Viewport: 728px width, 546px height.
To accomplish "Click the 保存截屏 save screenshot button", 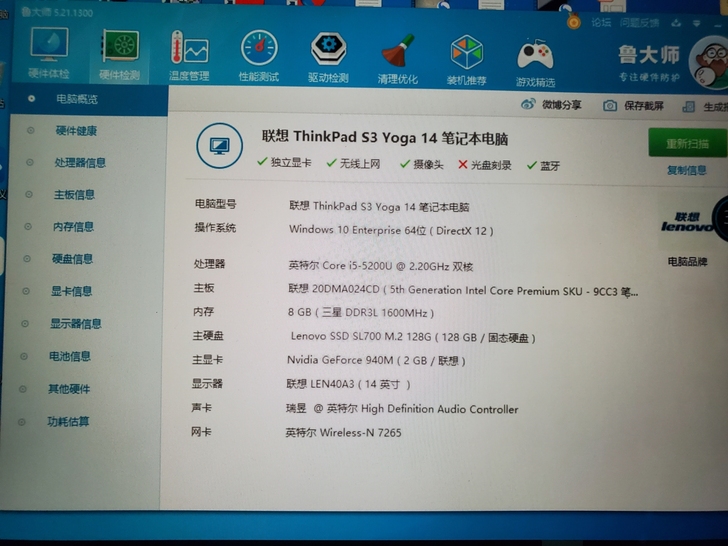I will 633,106.
